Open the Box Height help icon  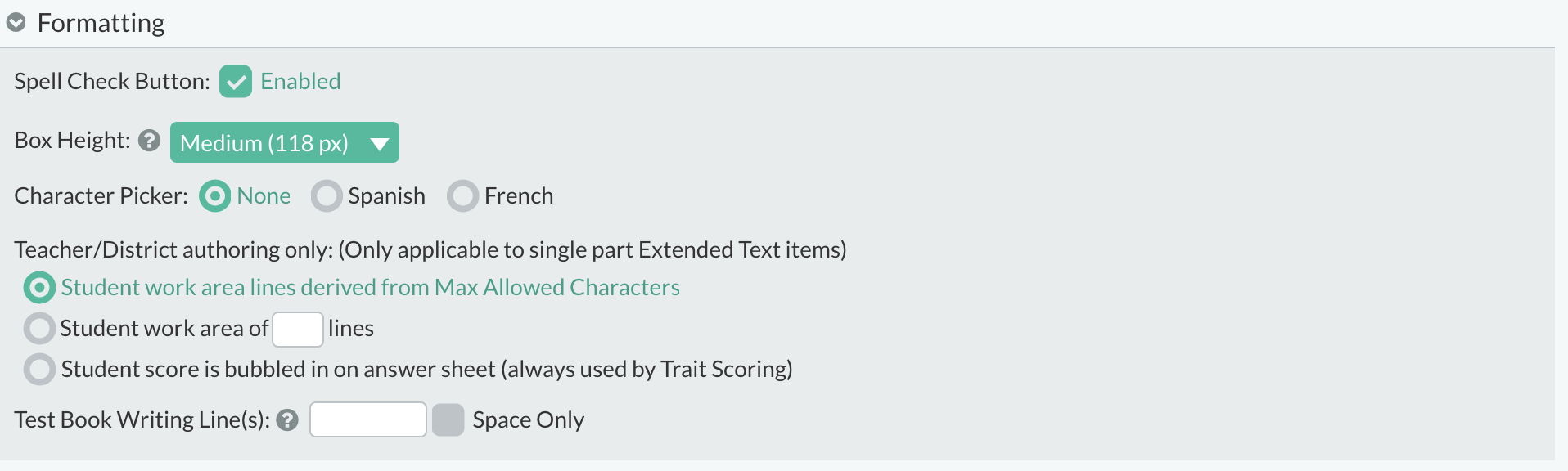pos(149,141)
